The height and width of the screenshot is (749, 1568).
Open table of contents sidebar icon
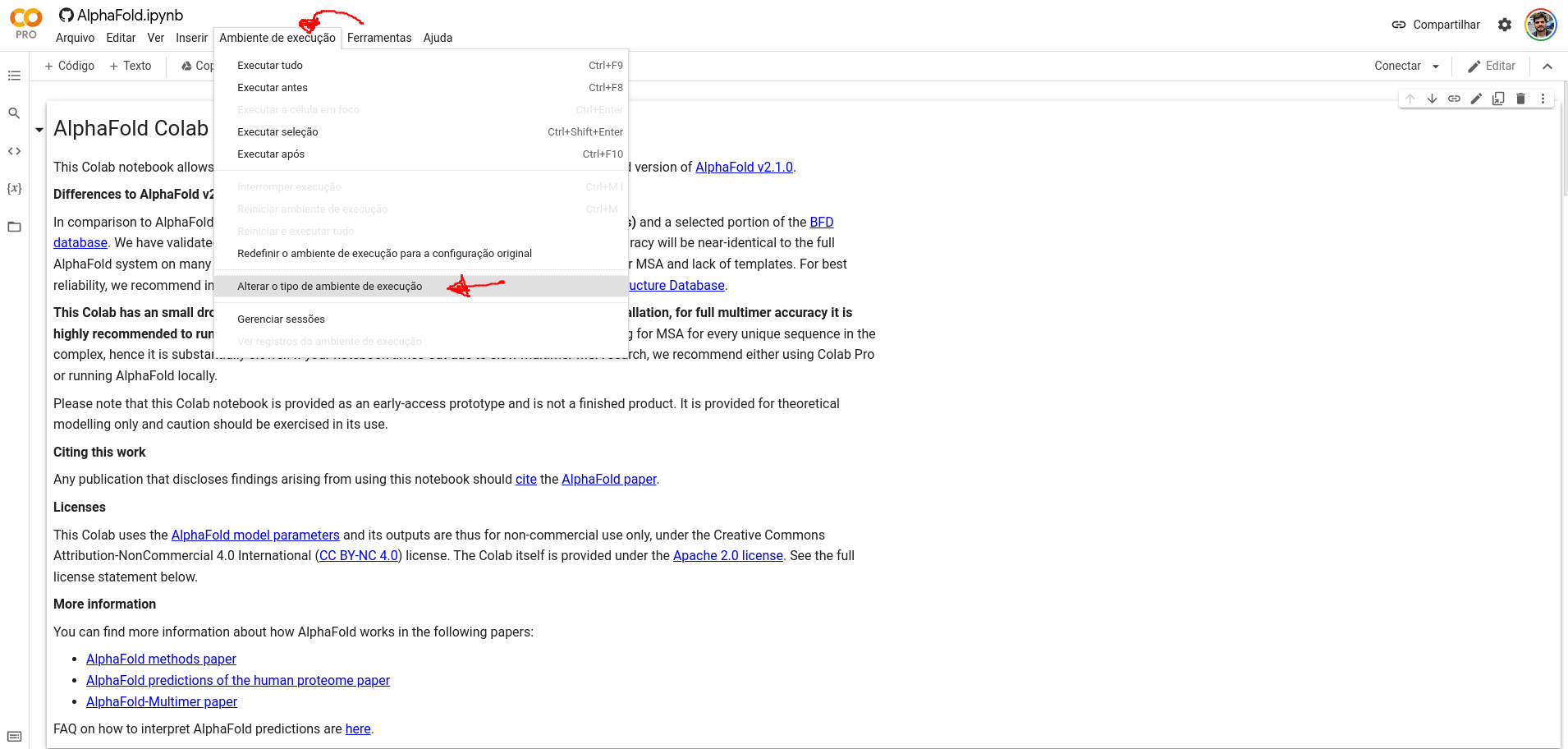(14, 76)
